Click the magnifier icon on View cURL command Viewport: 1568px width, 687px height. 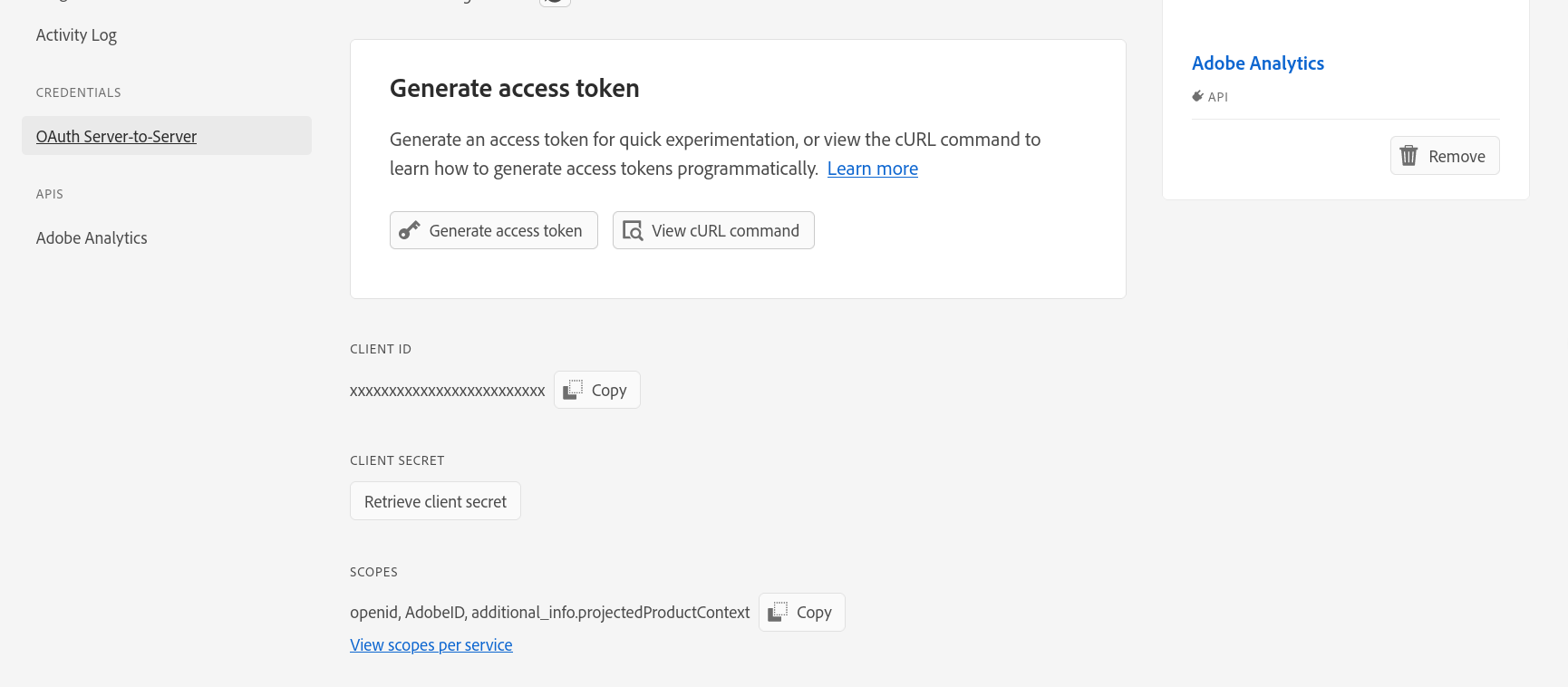point(633,231)
